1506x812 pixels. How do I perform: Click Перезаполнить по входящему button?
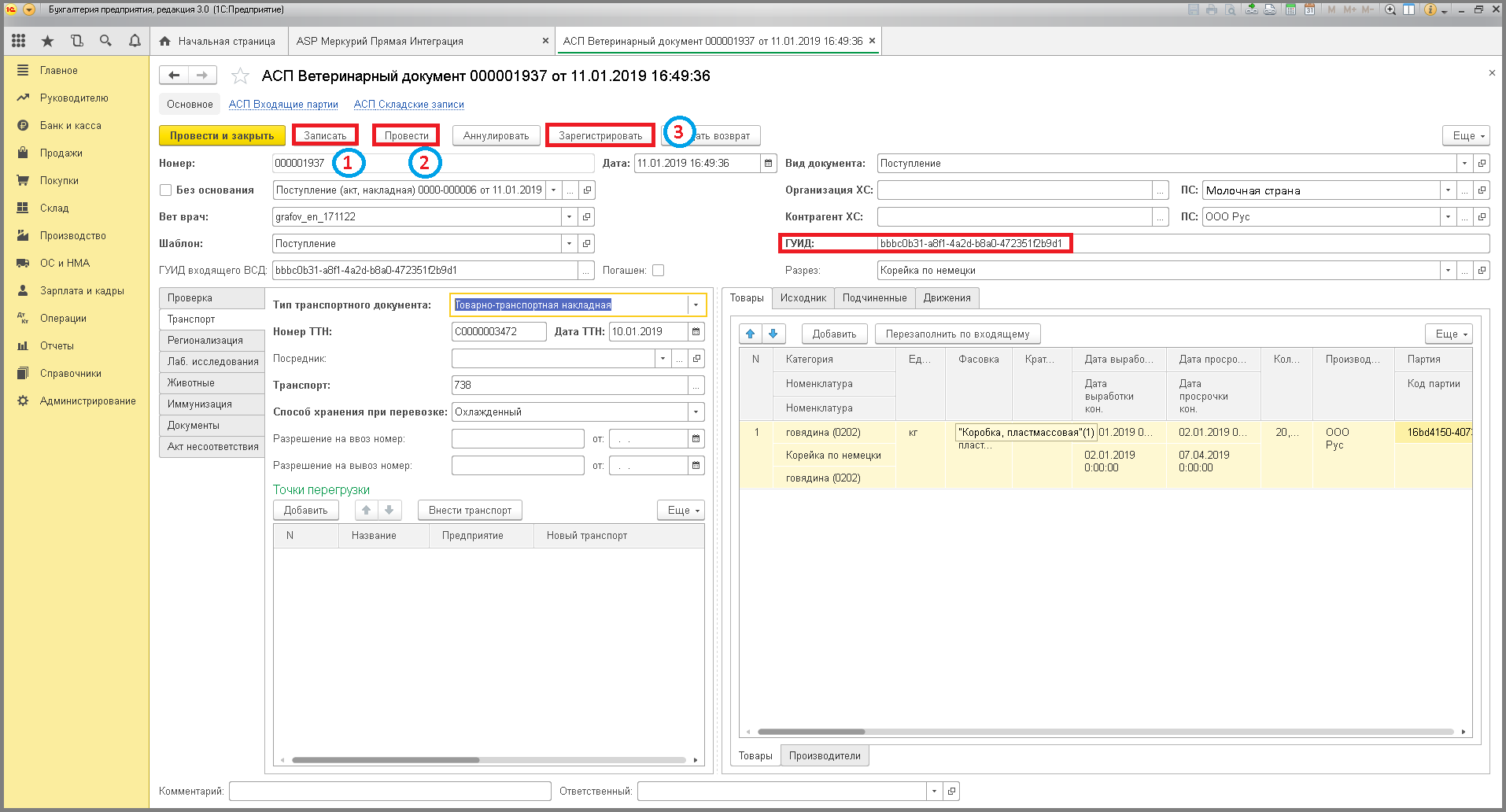(x=958, y=334)
